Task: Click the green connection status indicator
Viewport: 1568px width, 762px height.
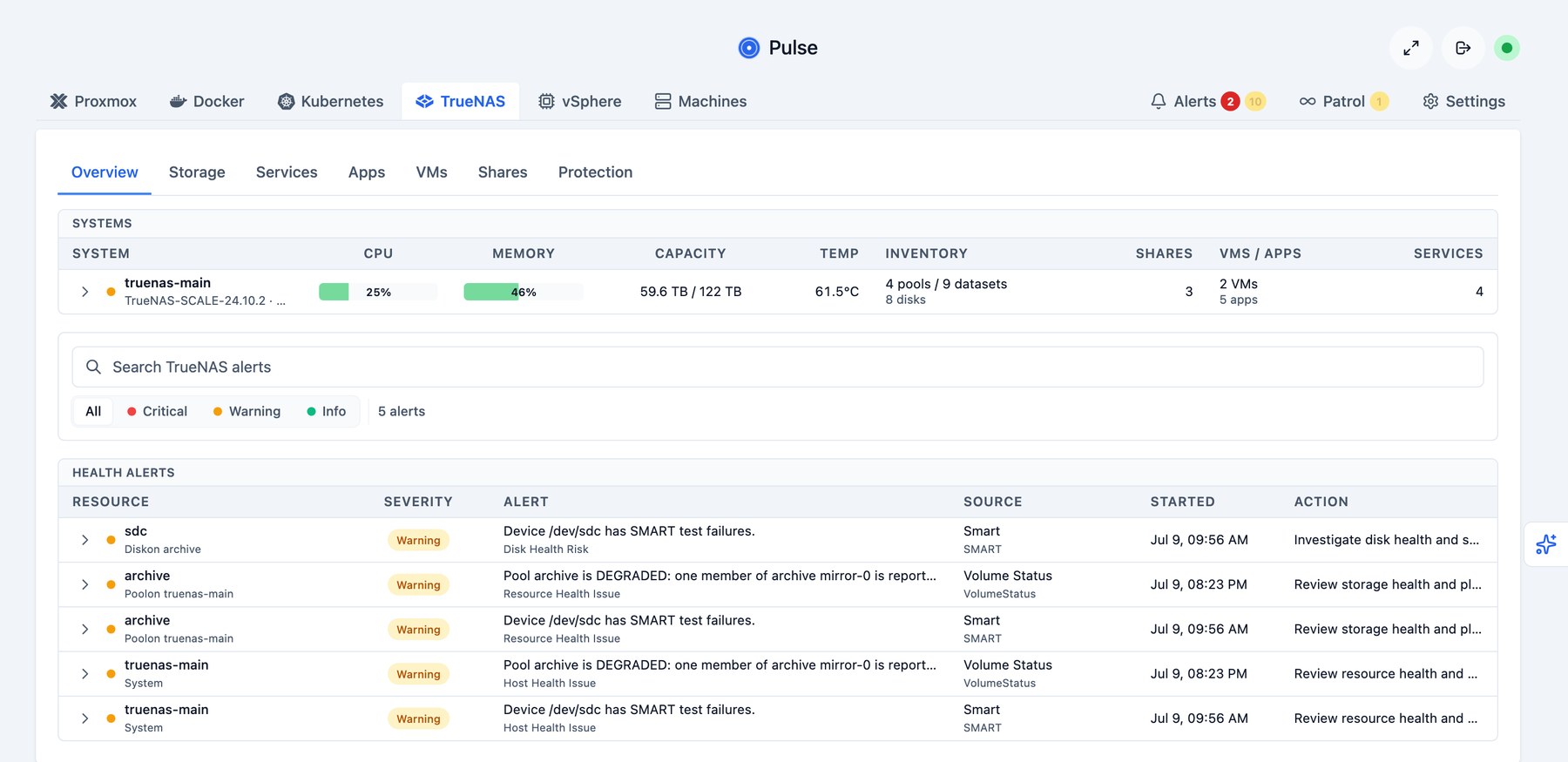Action: point(1507,48)
